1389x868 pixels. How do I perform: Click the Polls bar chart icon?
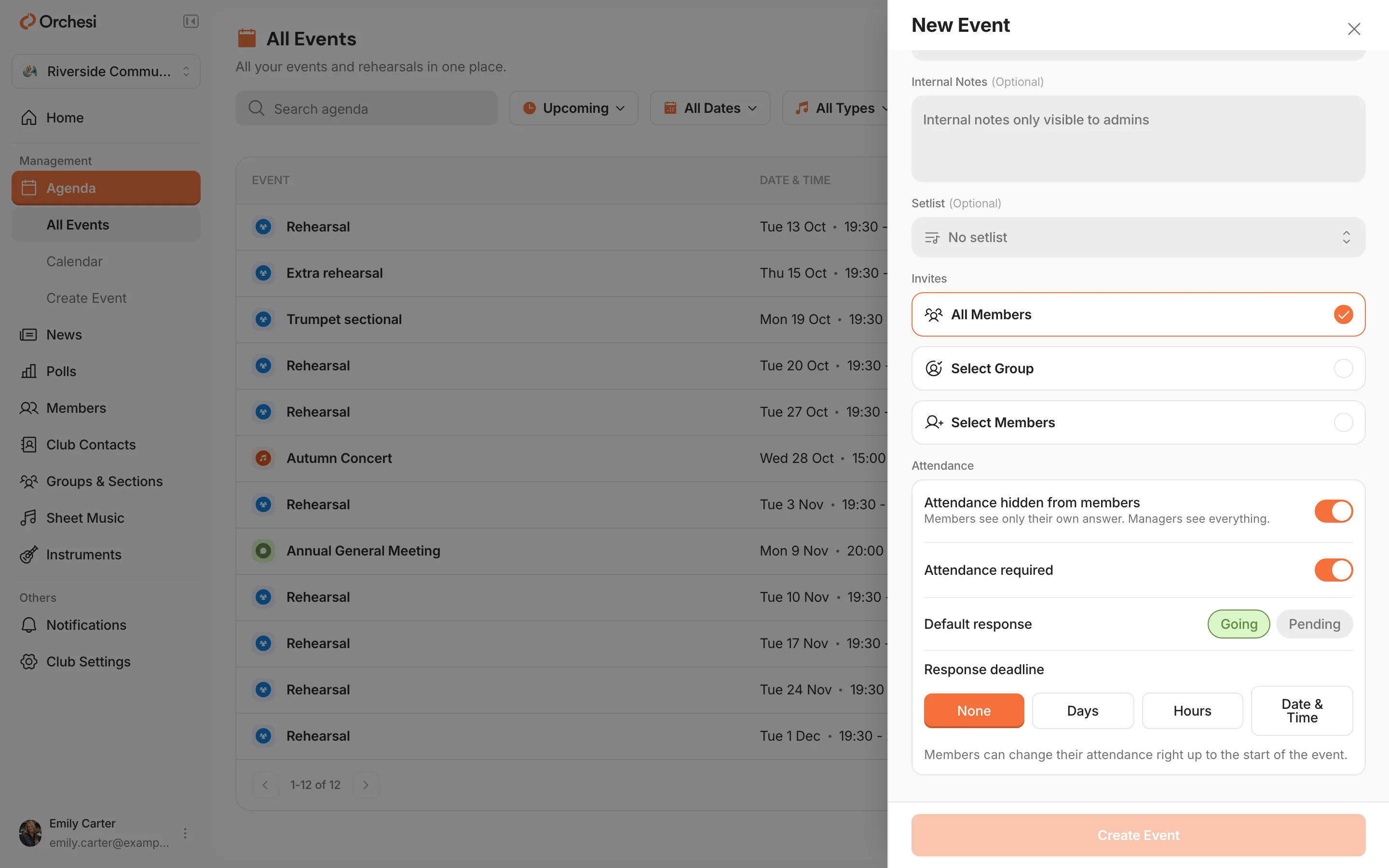[x=29, y=371]
